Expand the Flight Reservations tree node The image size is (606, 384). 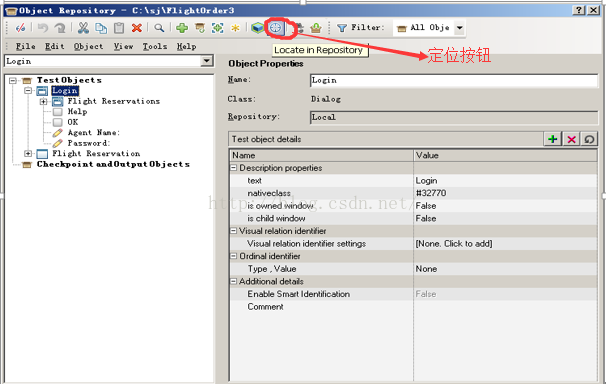click(x=43, y=102)
